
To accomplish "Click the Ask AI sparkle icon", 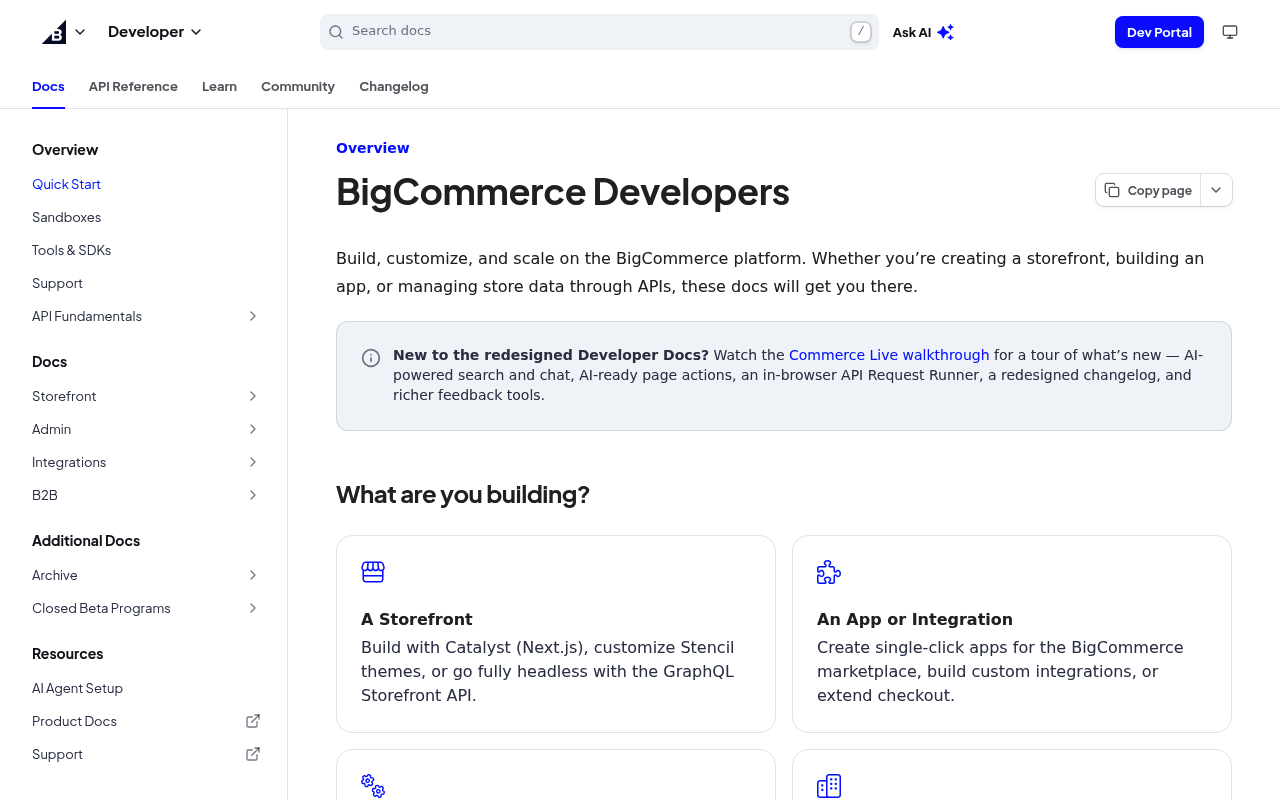I will (x=945, y=32).
